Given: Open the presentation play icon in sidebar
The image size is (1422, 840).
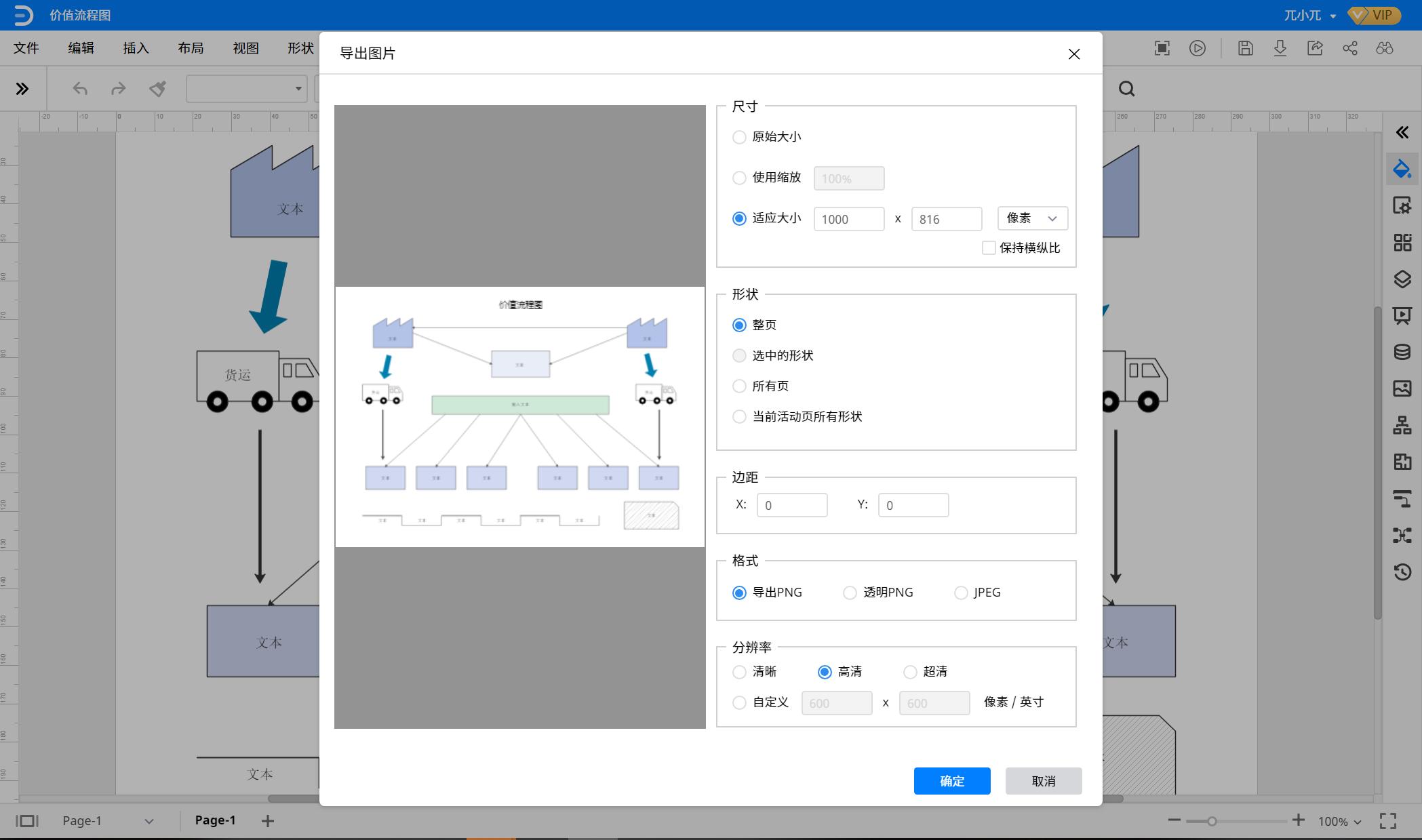Looking at the screenshot, I should 1403,316.
